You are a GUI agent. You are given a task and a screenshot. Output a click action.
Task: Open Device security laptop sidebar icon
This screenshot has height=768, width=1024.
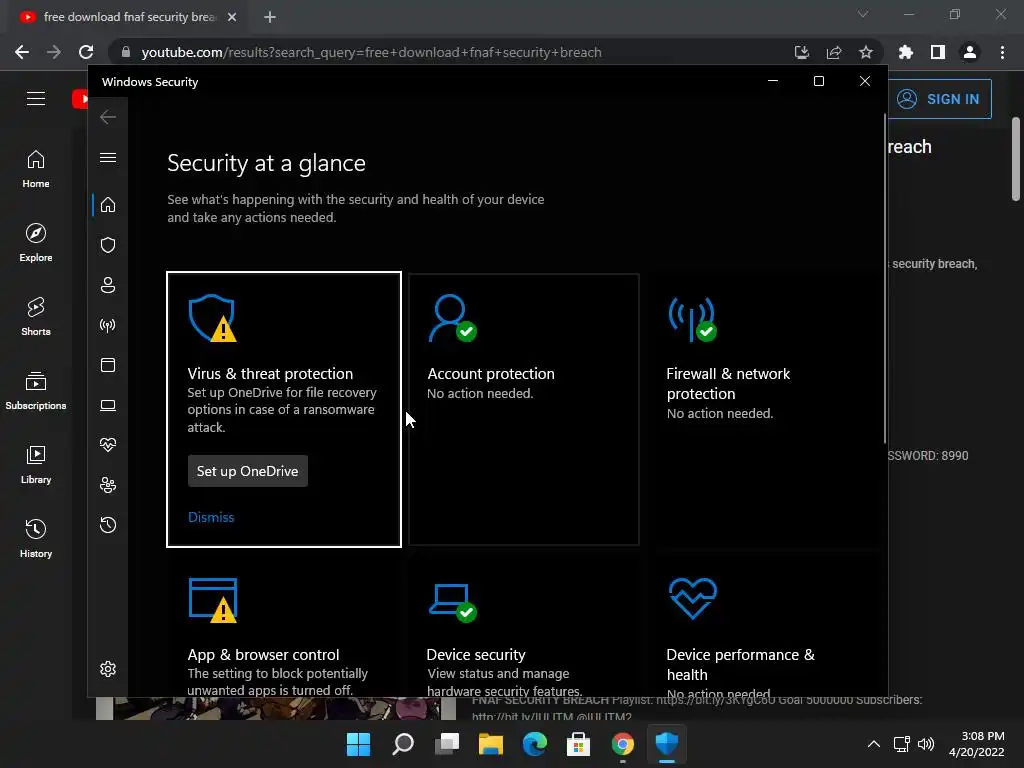click(108, 406)
